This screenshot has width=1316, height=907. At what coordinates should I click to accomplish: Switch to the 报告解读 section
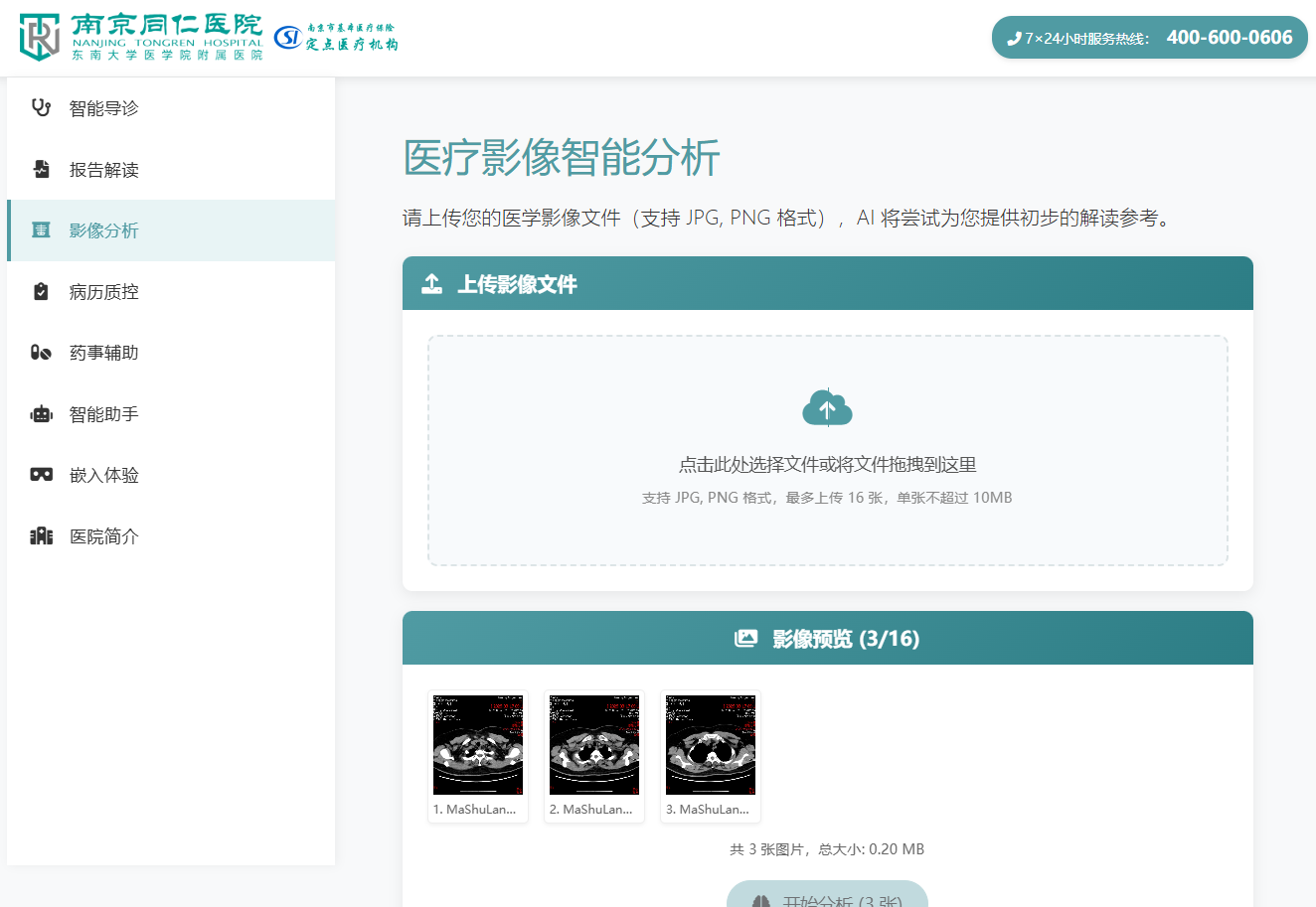pos(101,169)
